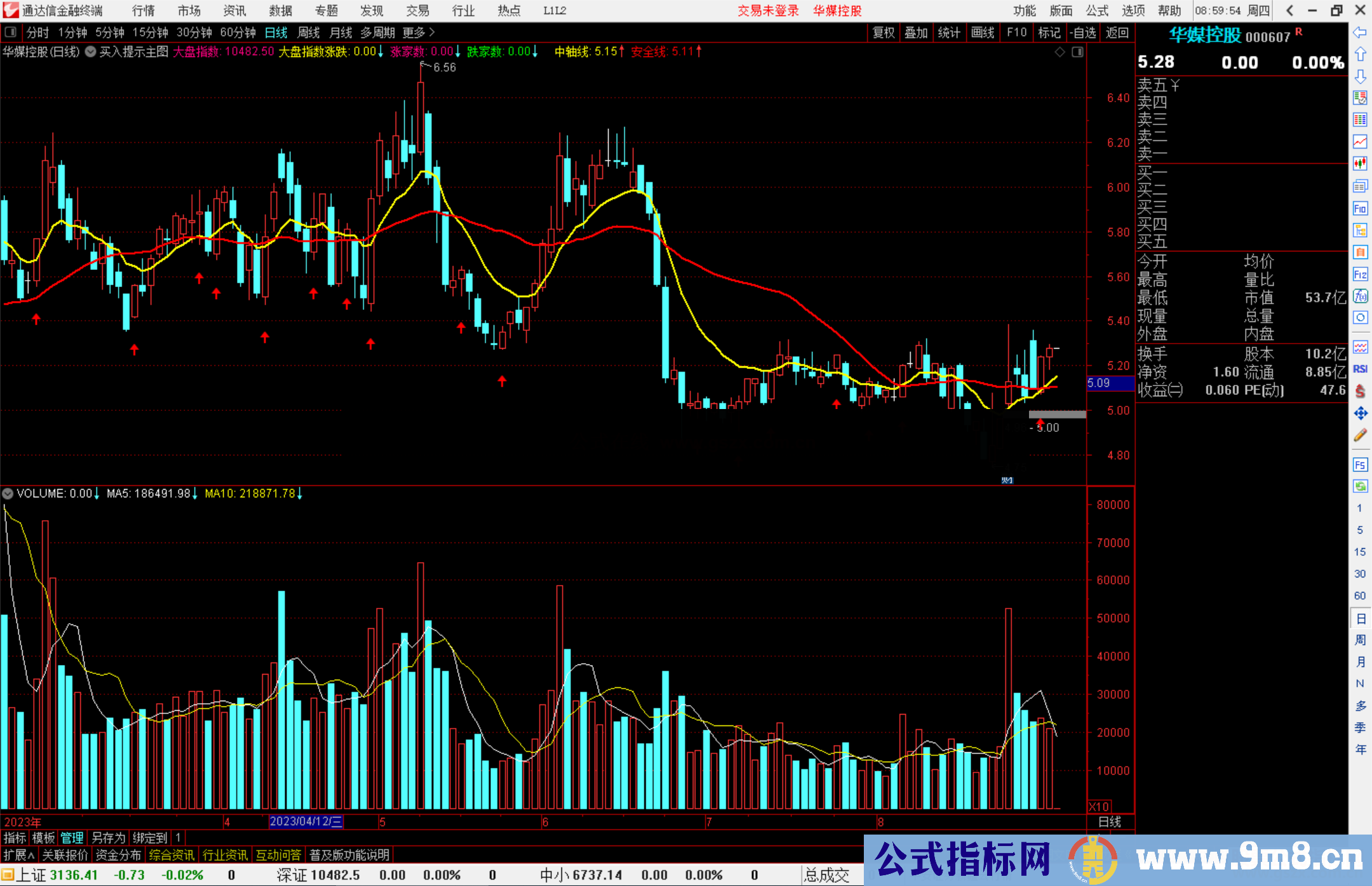Click the tree structure sidebar icon

(1360, 230)
